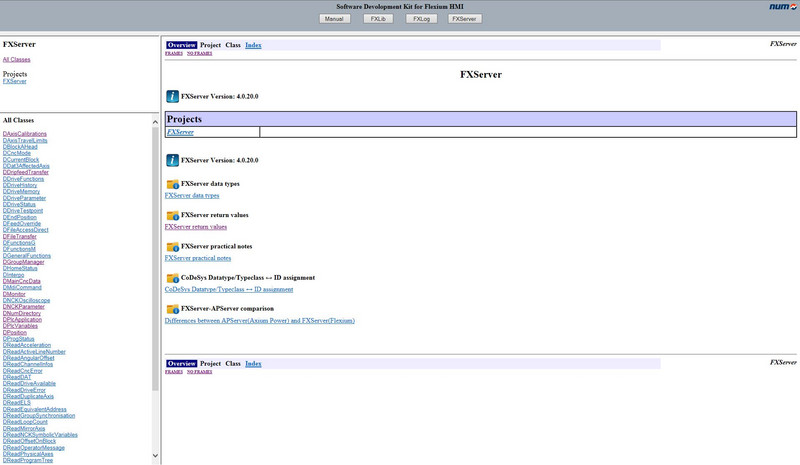Screen dimensions: 800x465
Task: Click the folder icon beside FXServer return values
Action: pyautogui.click(x=172, y=215)
